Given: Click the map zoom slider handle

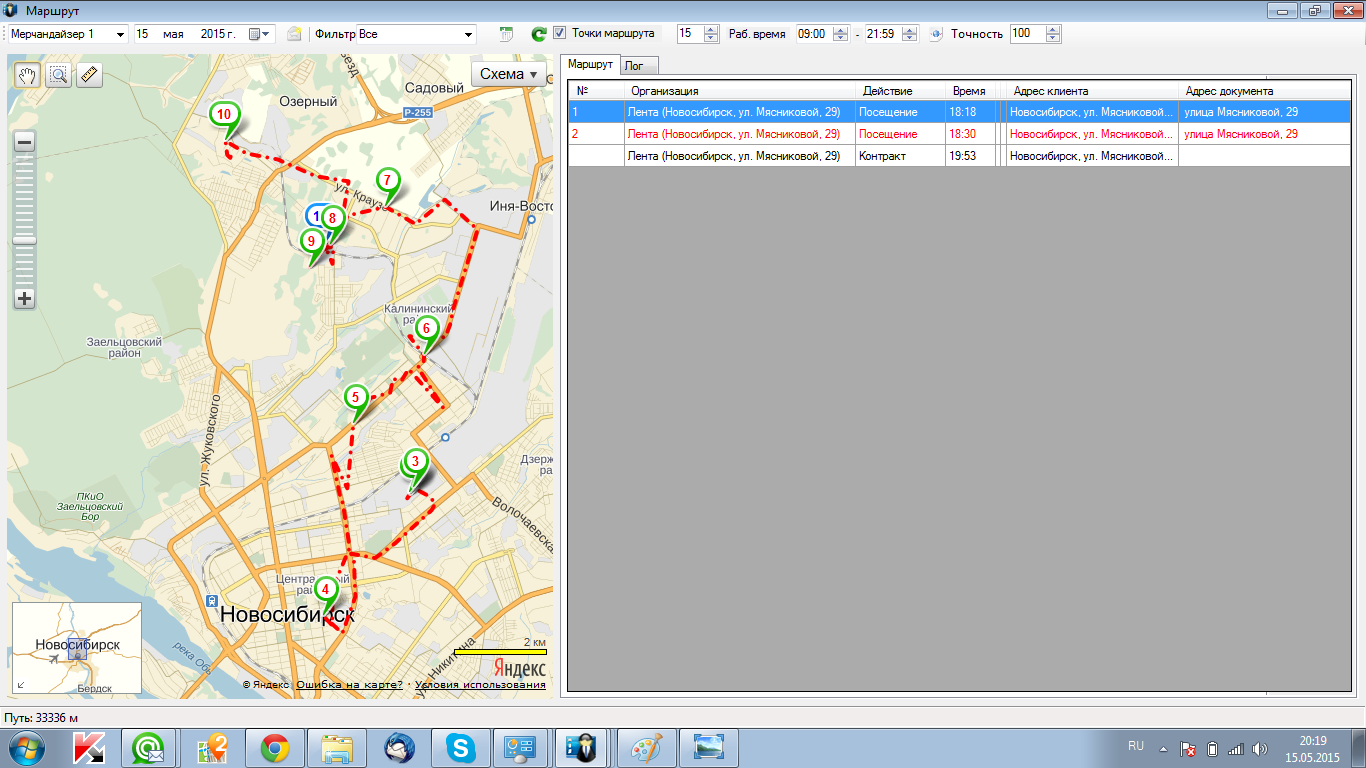Looking at the screenshot, I should tap(25, 240).
